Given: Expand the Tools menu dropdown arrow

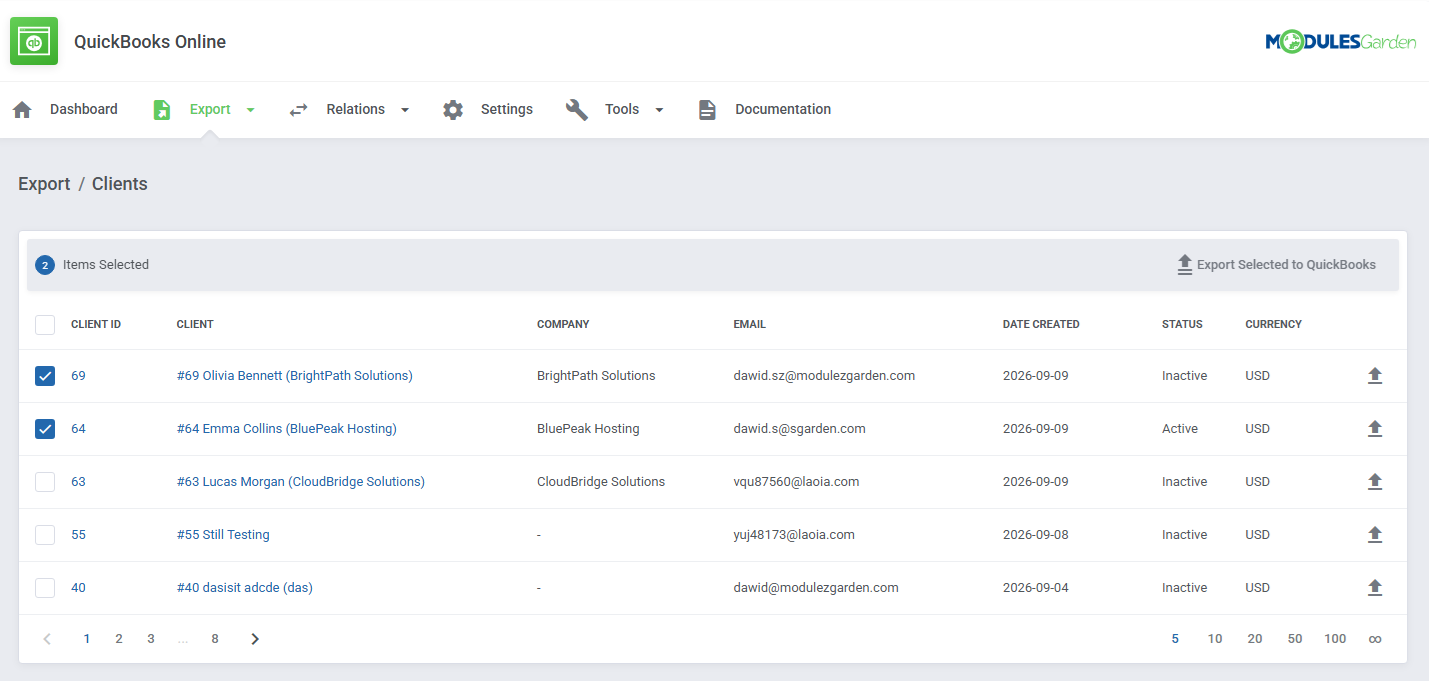Looking at the screenshot, I should click(659, 110).
